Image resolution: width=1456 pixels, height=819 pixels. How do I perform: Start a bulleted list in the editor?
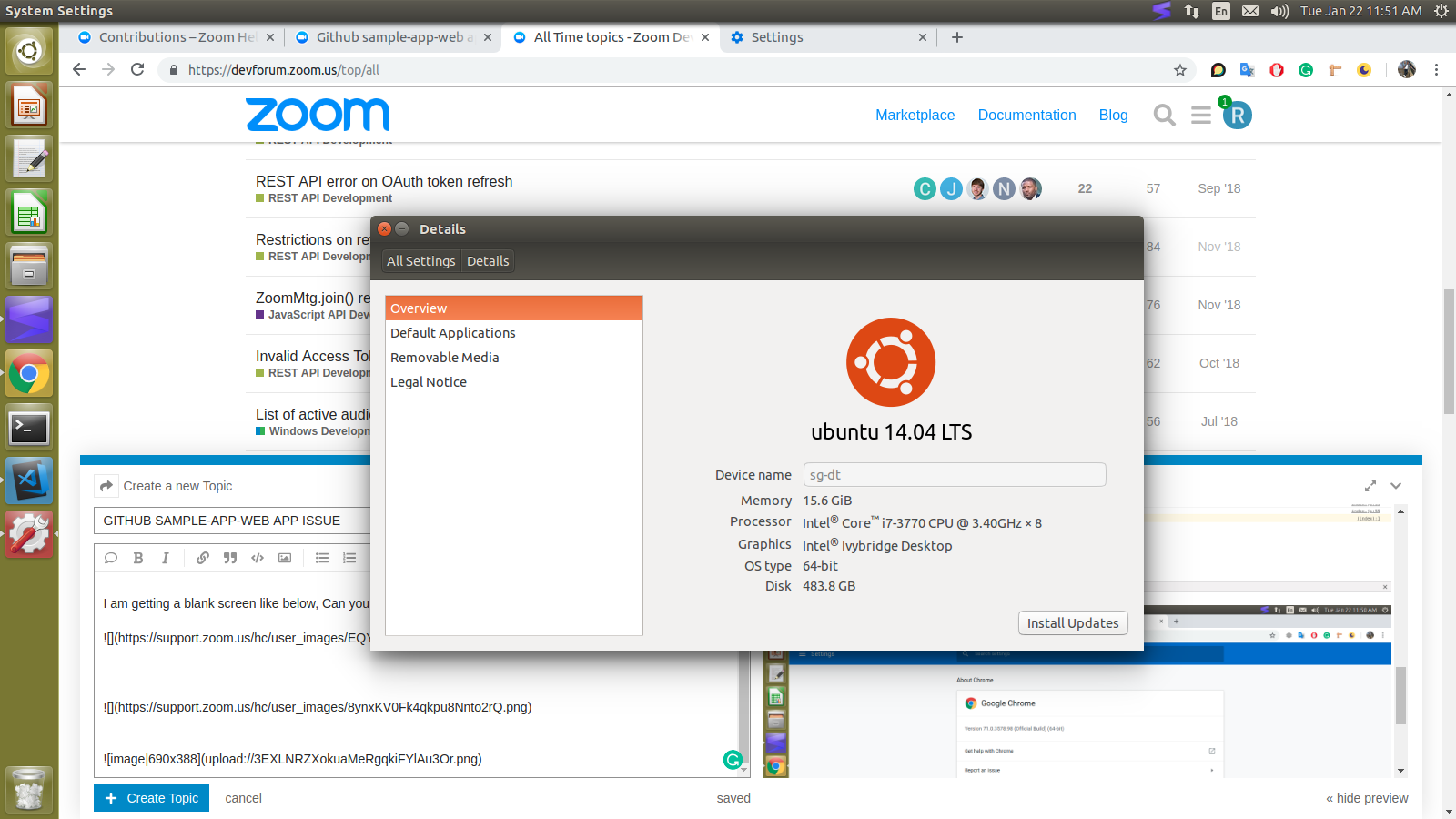322,558
